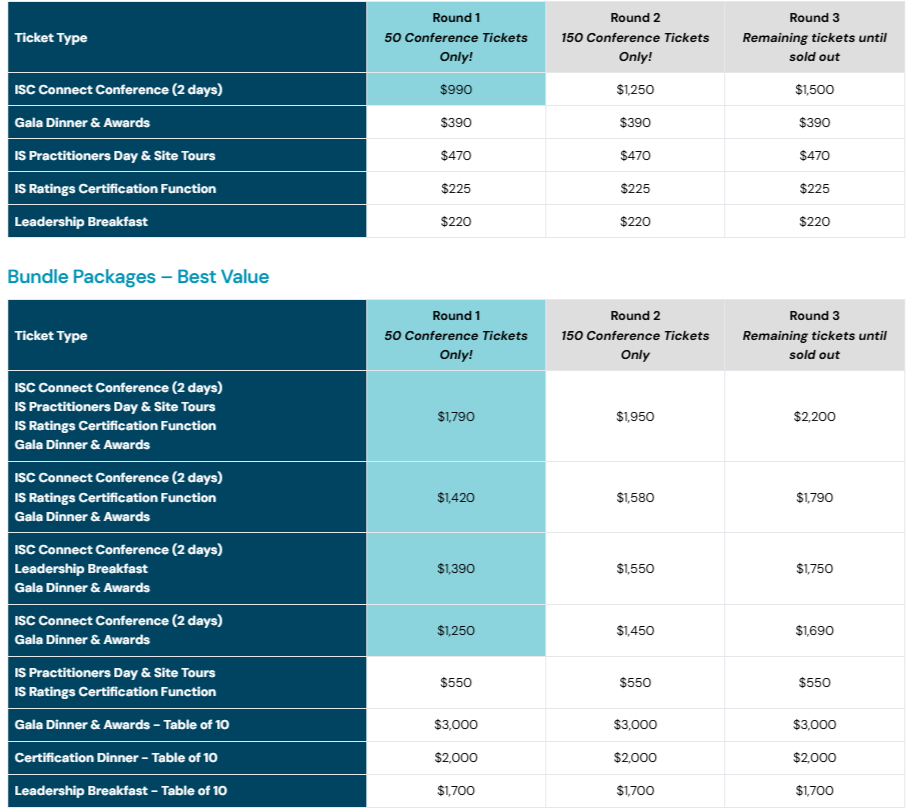Viewport: 915px width, 810px height.
Task: Click ISC Connect Conference row in first table
Action: click(118, 90)
